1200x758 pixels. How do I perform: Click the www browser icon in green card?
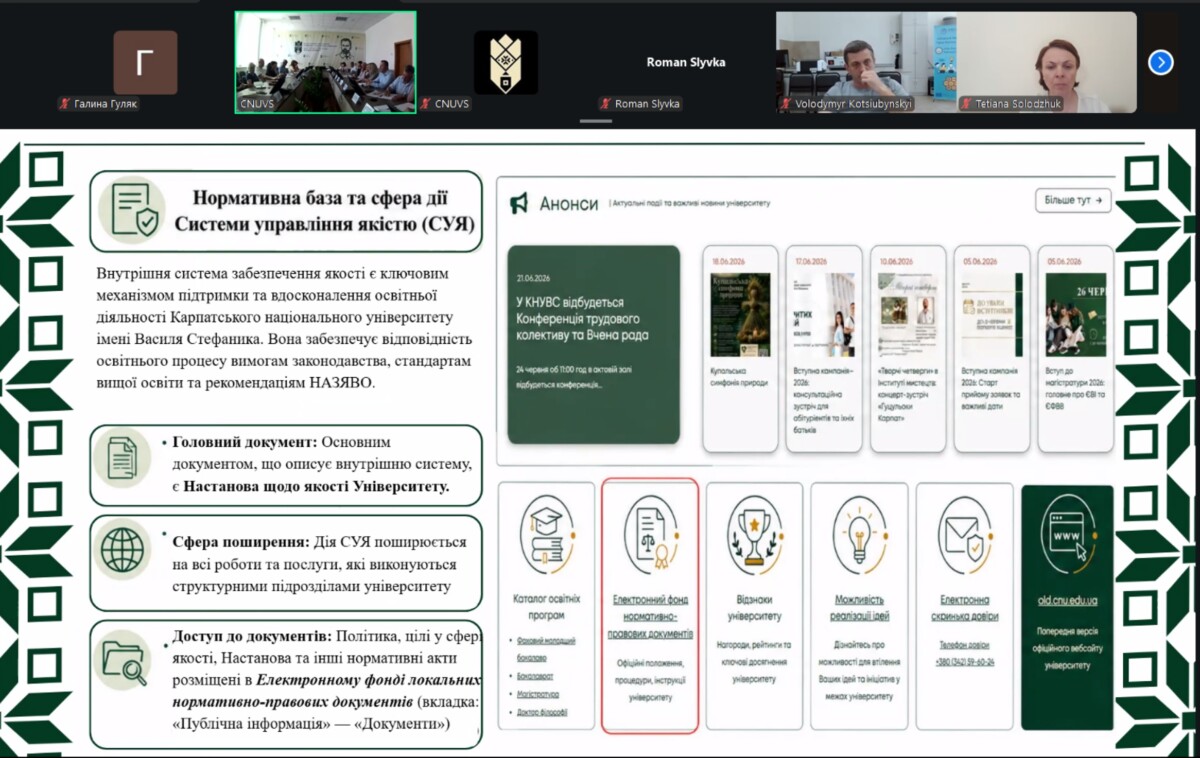(1068, 535)
